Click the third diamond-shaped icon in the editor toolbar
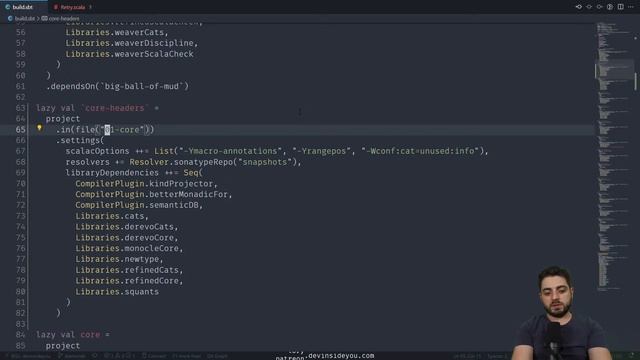 pos(599,7)
